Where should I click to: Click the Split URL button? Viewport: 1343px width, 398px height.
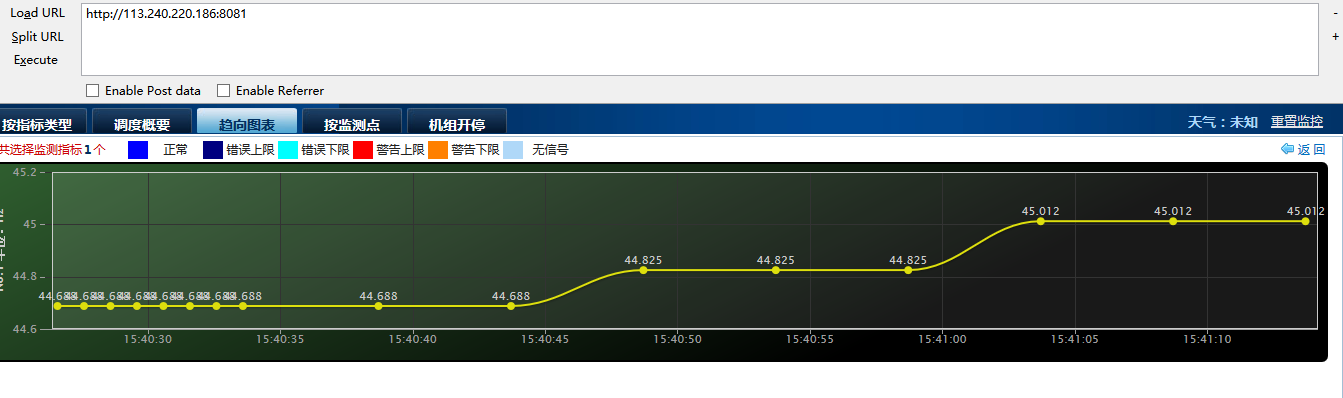37,37
